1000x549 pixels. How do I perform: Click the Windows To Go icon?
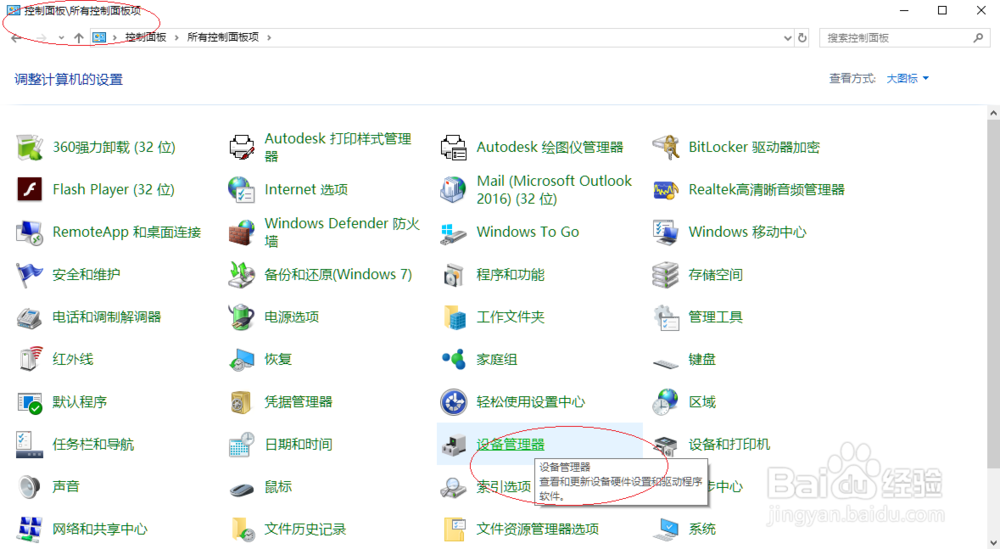(x=453, y=233)
